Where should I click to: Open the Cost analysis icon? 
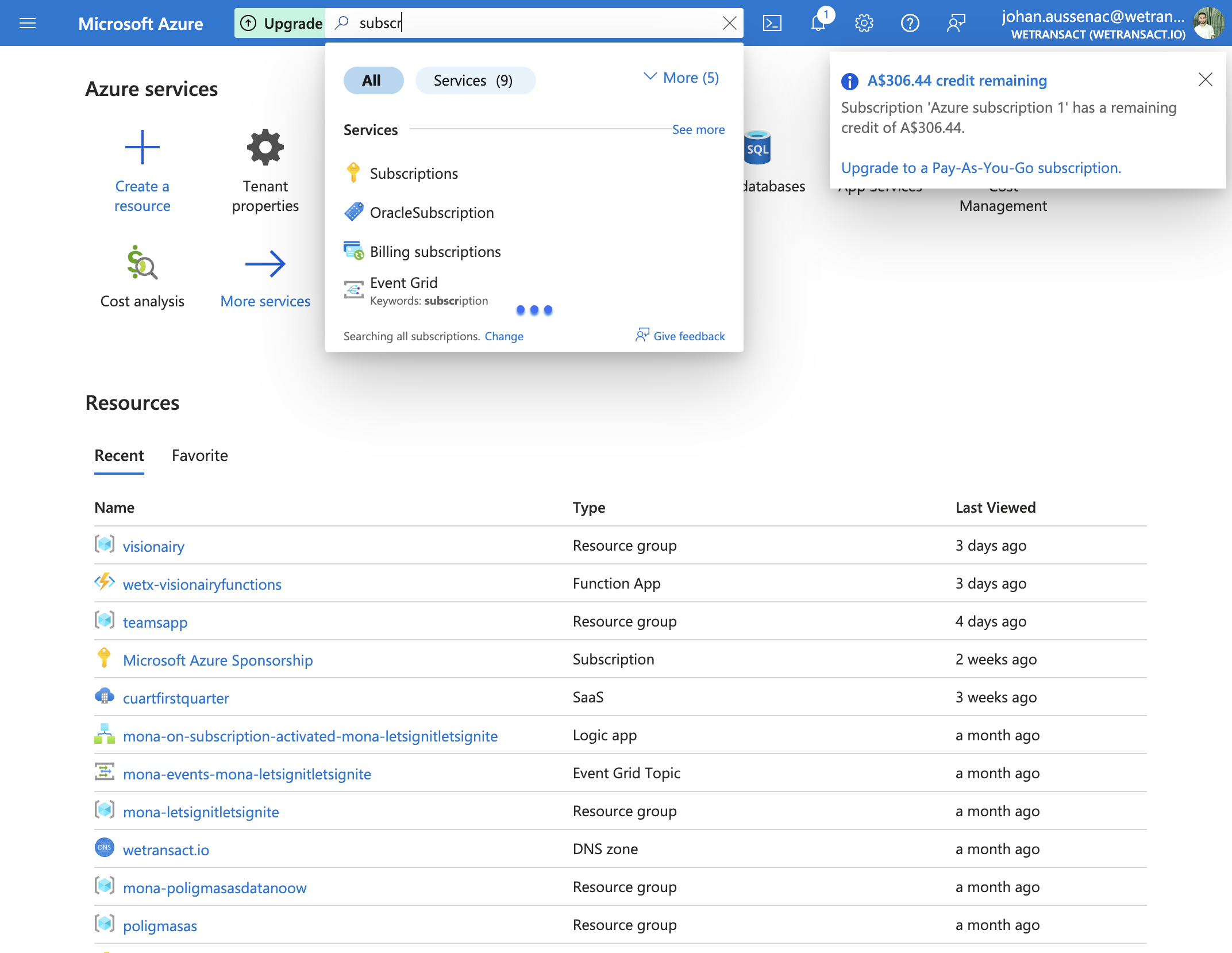pyautogui.click(x=143, y=262)
